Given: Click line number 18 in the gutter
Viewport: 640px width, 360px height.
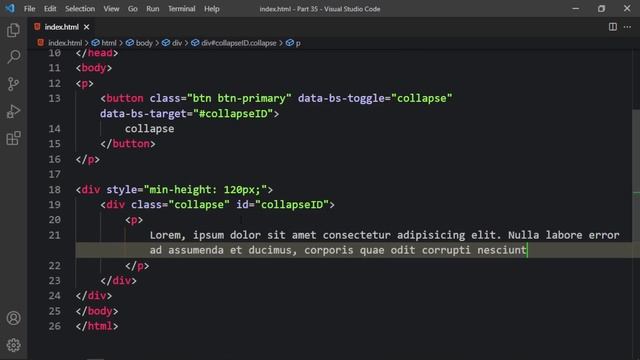Looking at the screenshot, I should pyautogui.click(x=54, y=190).
